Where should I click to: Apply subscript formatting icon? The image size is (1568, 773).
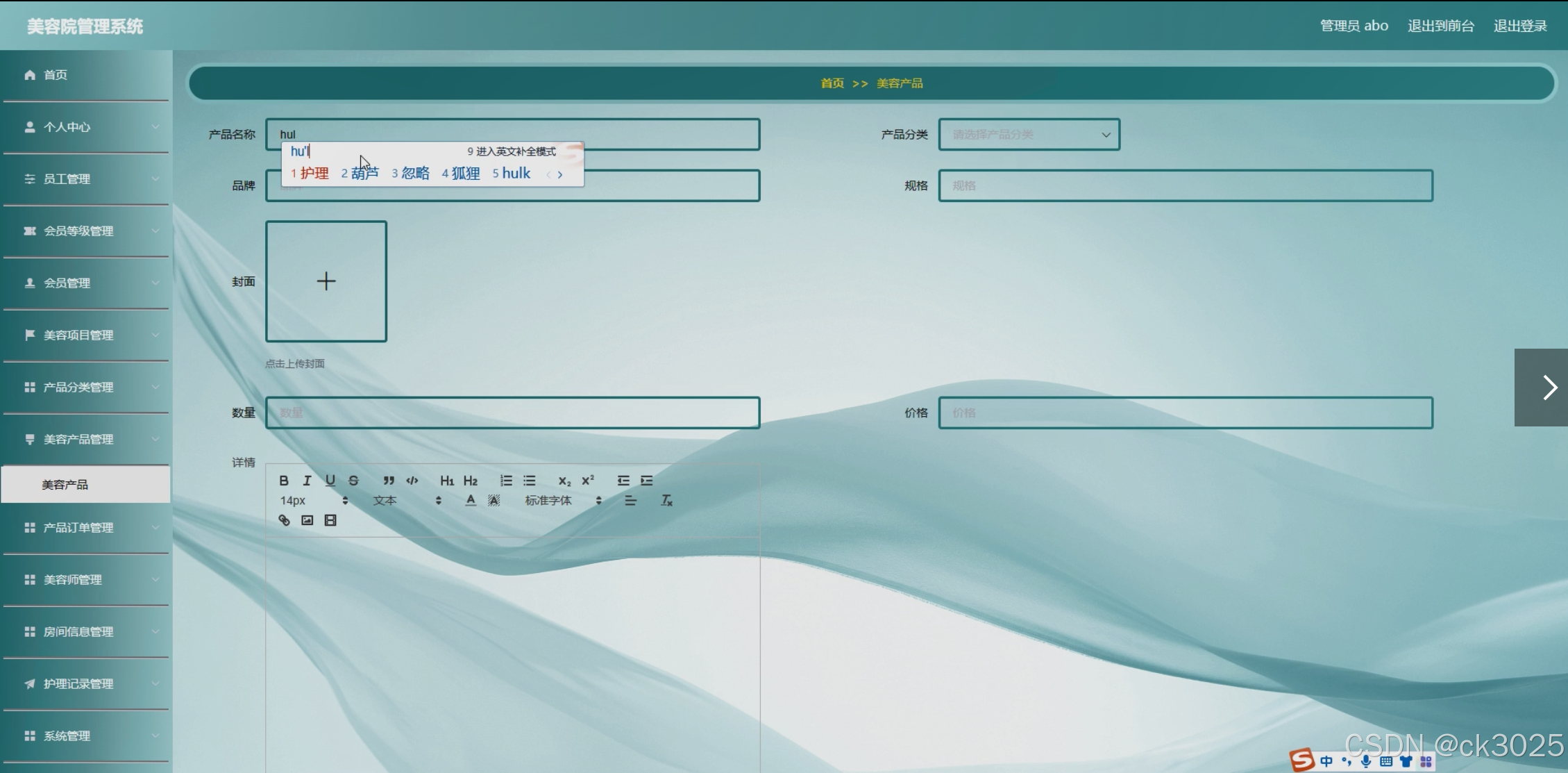pos(564,481)
